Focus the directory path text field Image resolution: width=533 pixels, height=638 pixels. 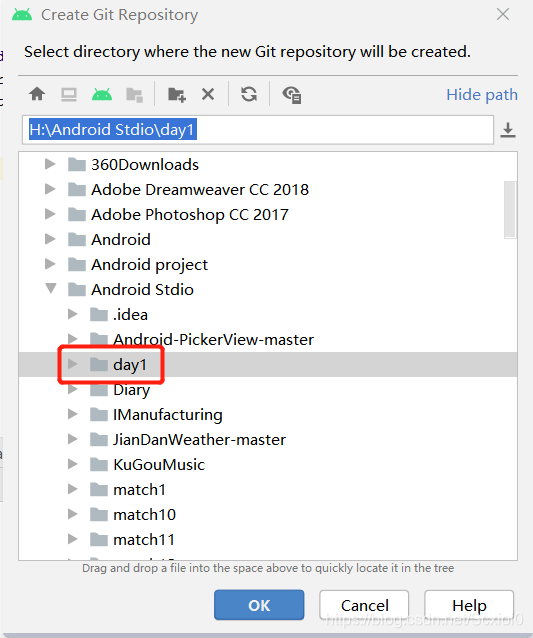[x=258, y=130]
